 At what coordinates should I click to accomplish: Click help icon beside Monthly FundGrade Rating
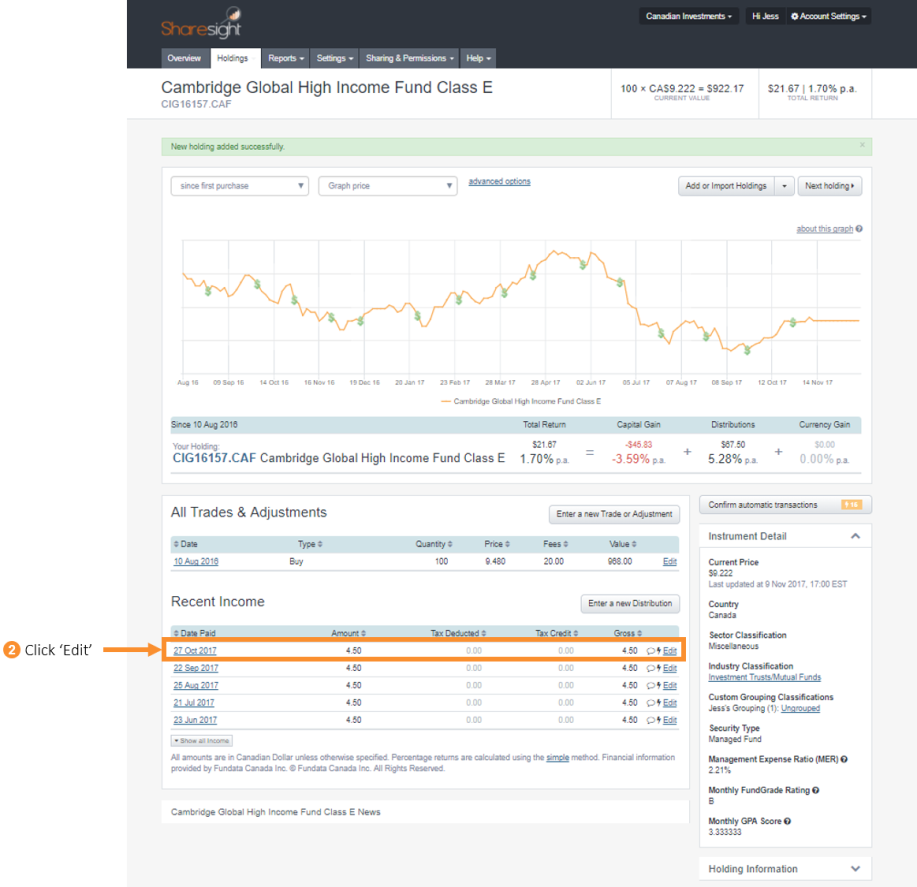coord(816,790)
